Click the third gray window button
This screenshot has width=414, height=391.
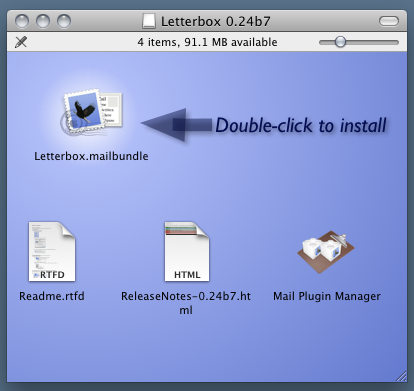tap(64, 21)
